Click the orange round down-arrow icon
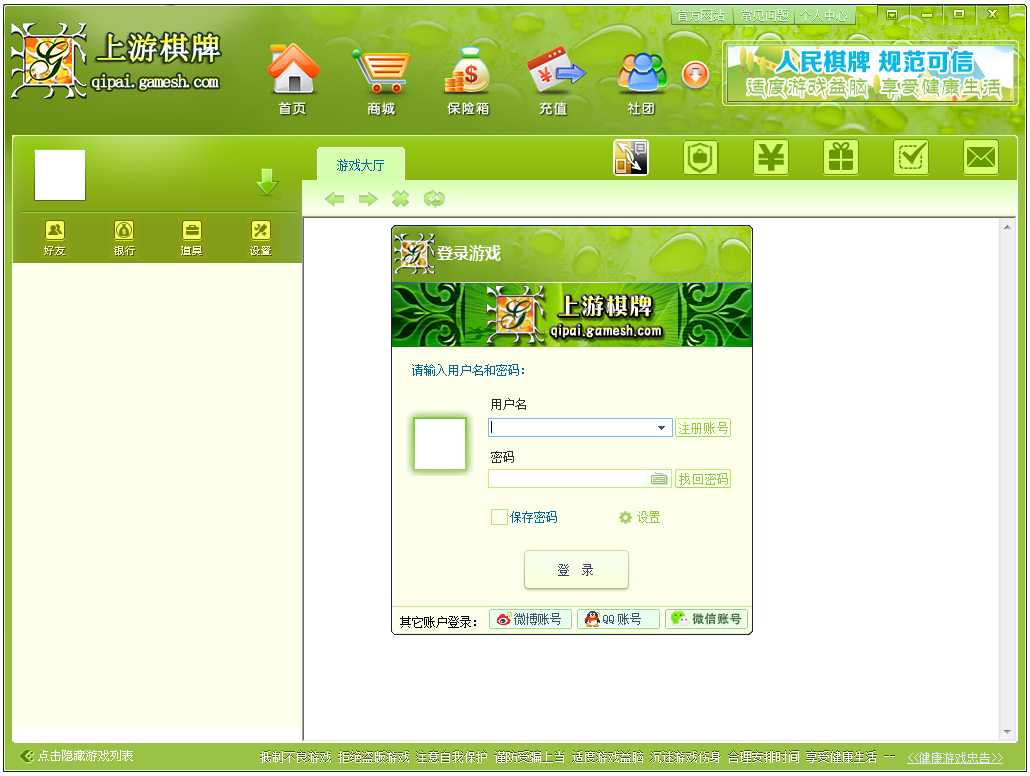This screenshot has width=1030, height=776. pyautogui.click(x=695, y=74)
